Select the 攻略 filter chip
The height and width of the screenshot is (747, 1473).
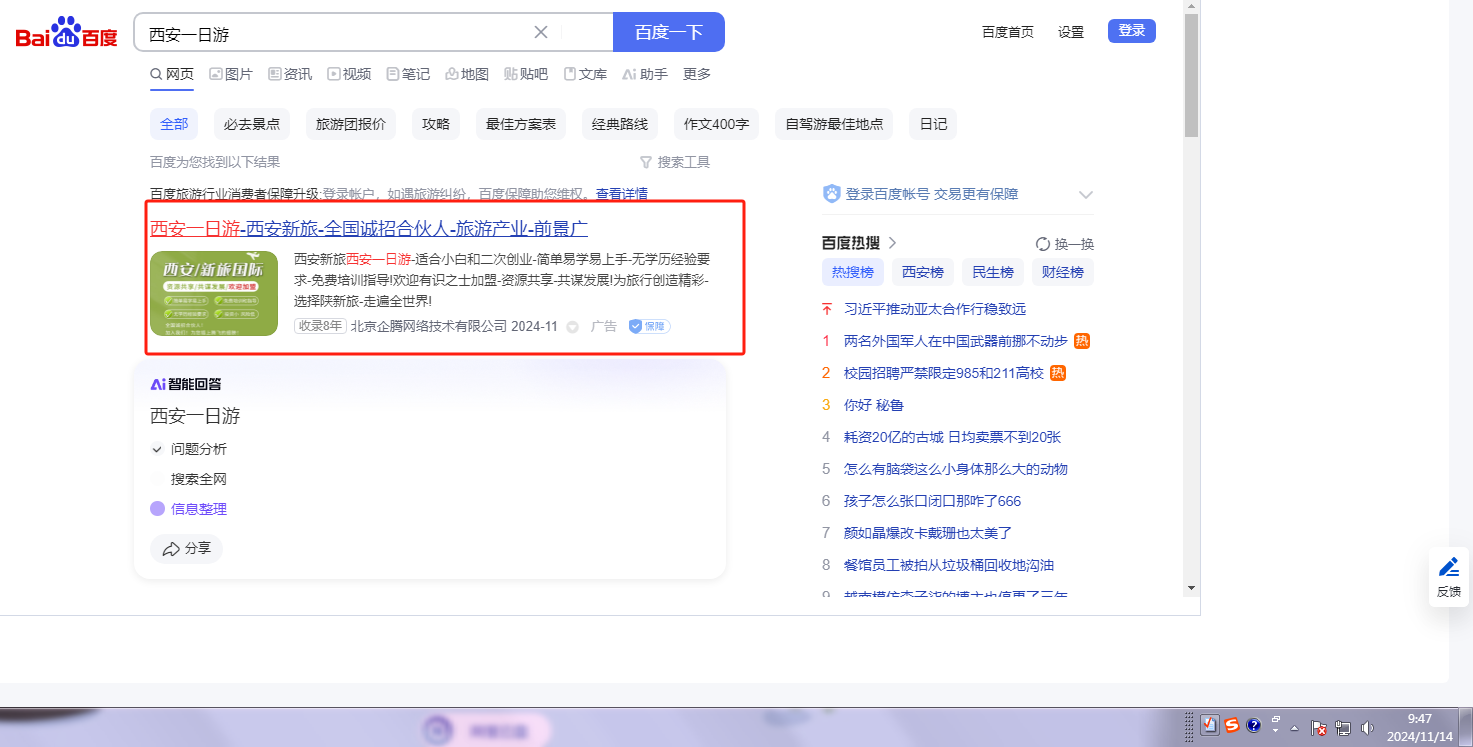[436, 124]
